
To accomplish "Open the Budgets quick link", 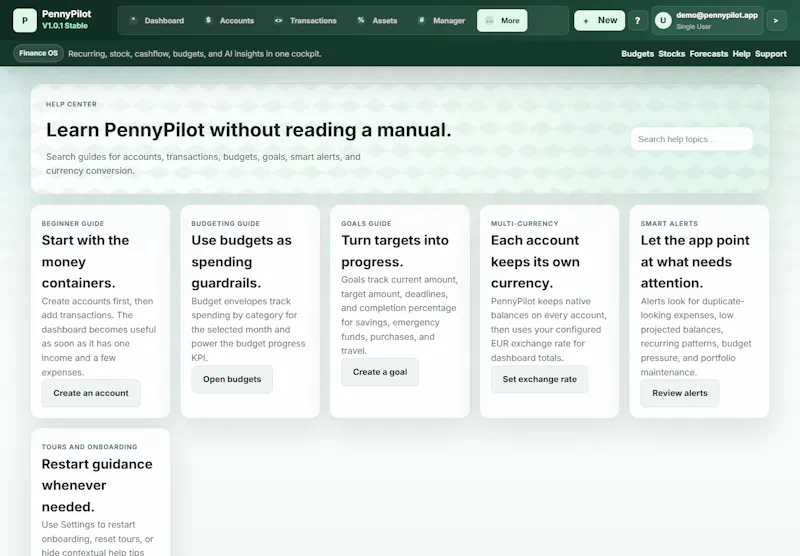I will tap(637, 54).
